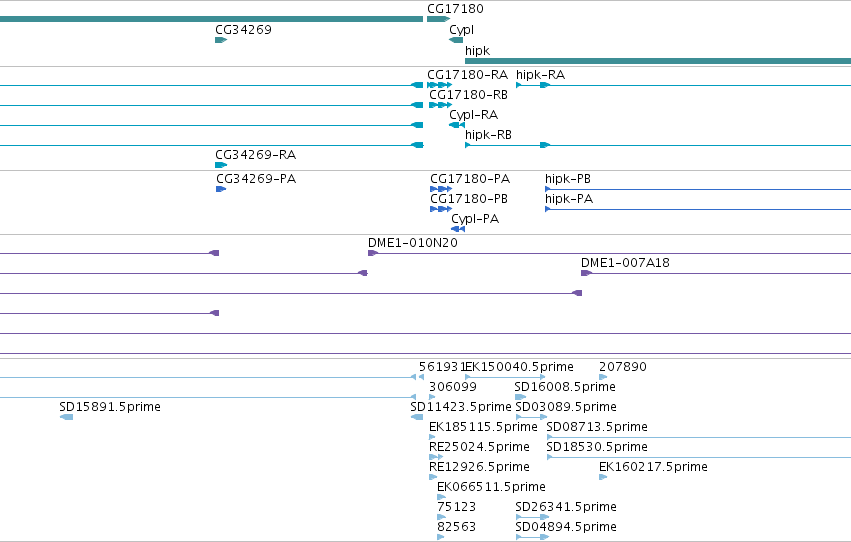Click the 561931 EST label
This screenshot has height=542, width=851.
442,367
